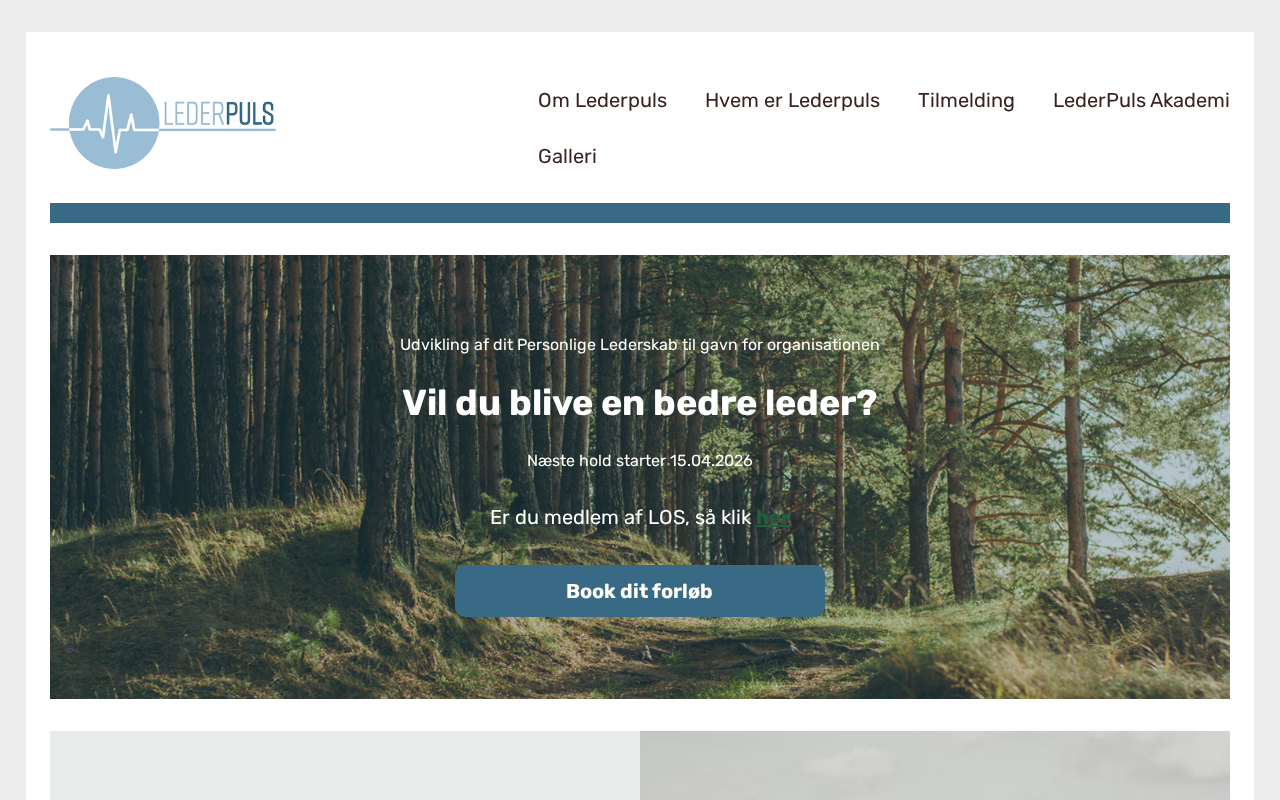Click the Næste hold starter text
The width and height of the screenshot is (1280, 800).
pyautogui.click(x=596, y=461)
